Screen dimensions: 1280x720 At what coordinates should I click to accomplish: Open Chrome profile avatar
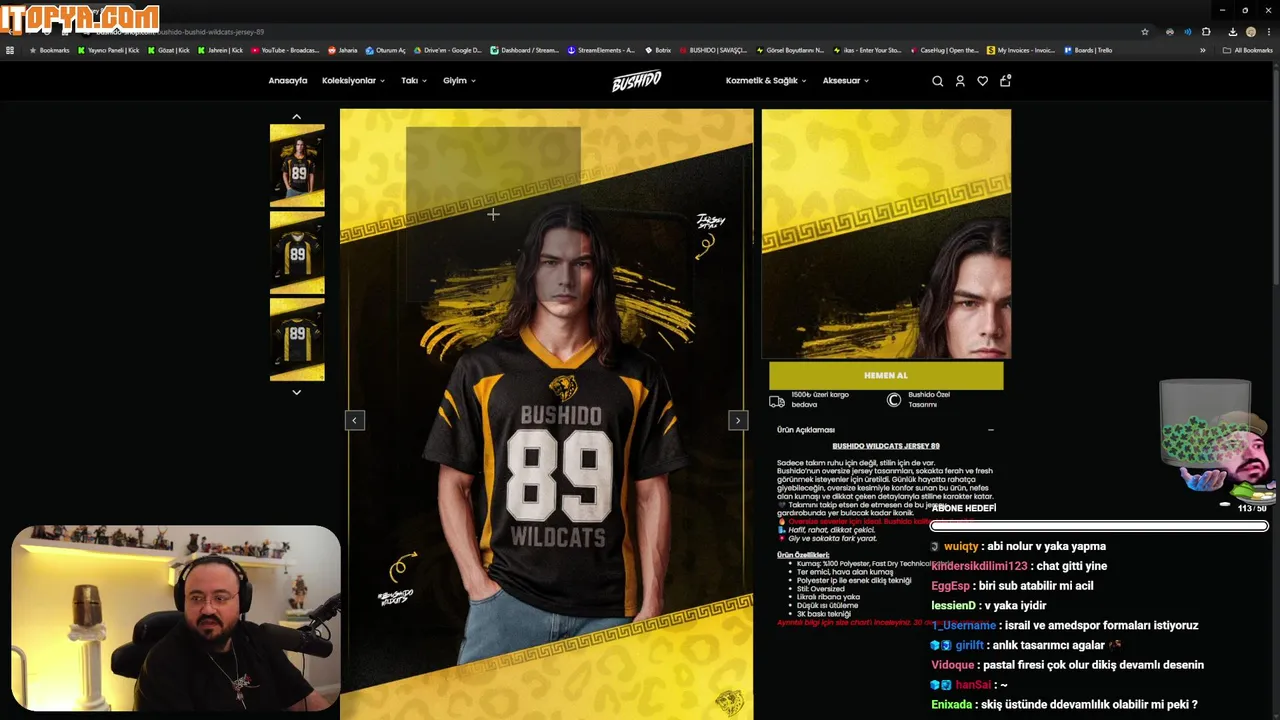click(x=1250, y=32)
